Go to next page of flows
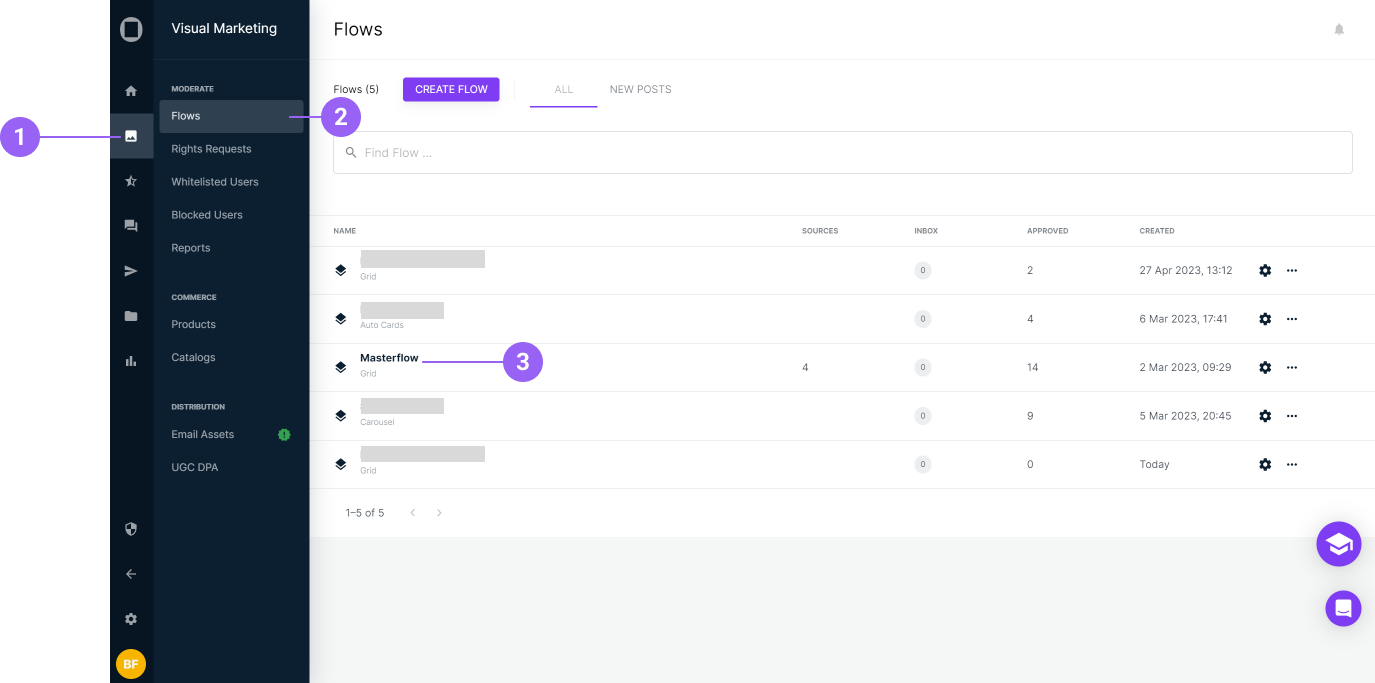The height and width of the screenshot is (683, 1375). coord(439,513)
